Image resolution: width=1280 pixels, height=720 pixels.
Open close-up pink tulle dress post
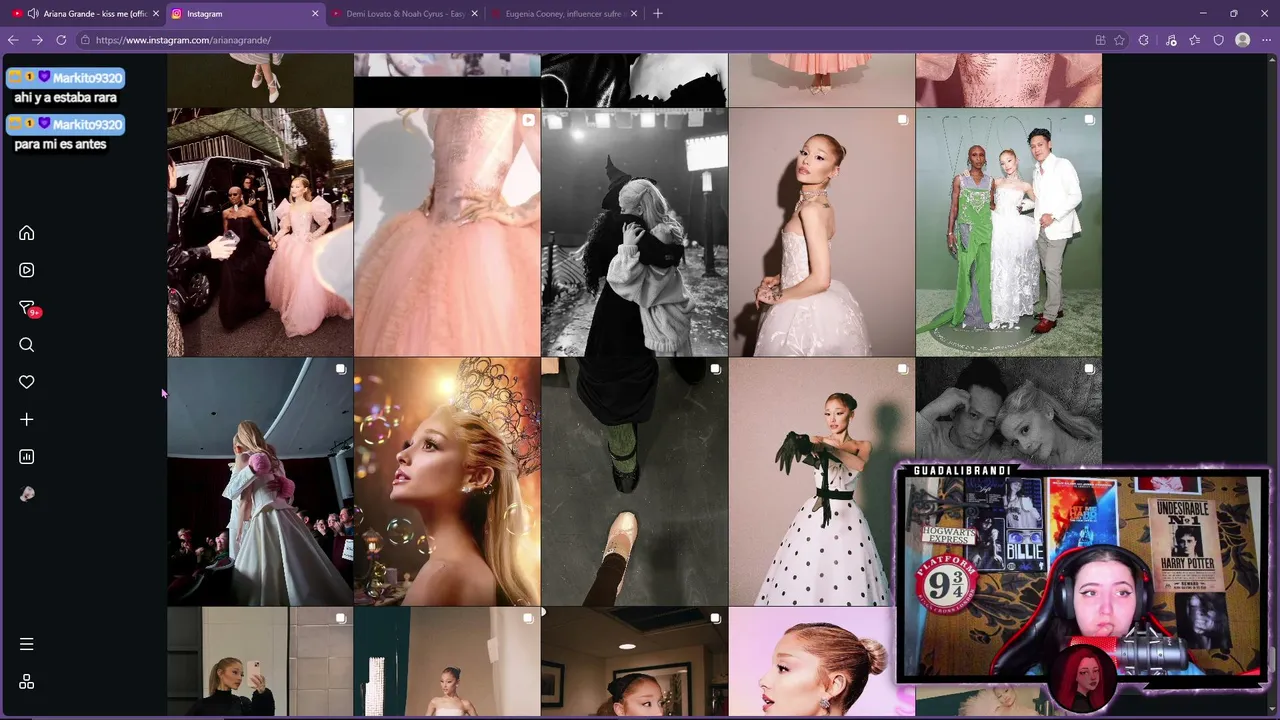(447, 232)
